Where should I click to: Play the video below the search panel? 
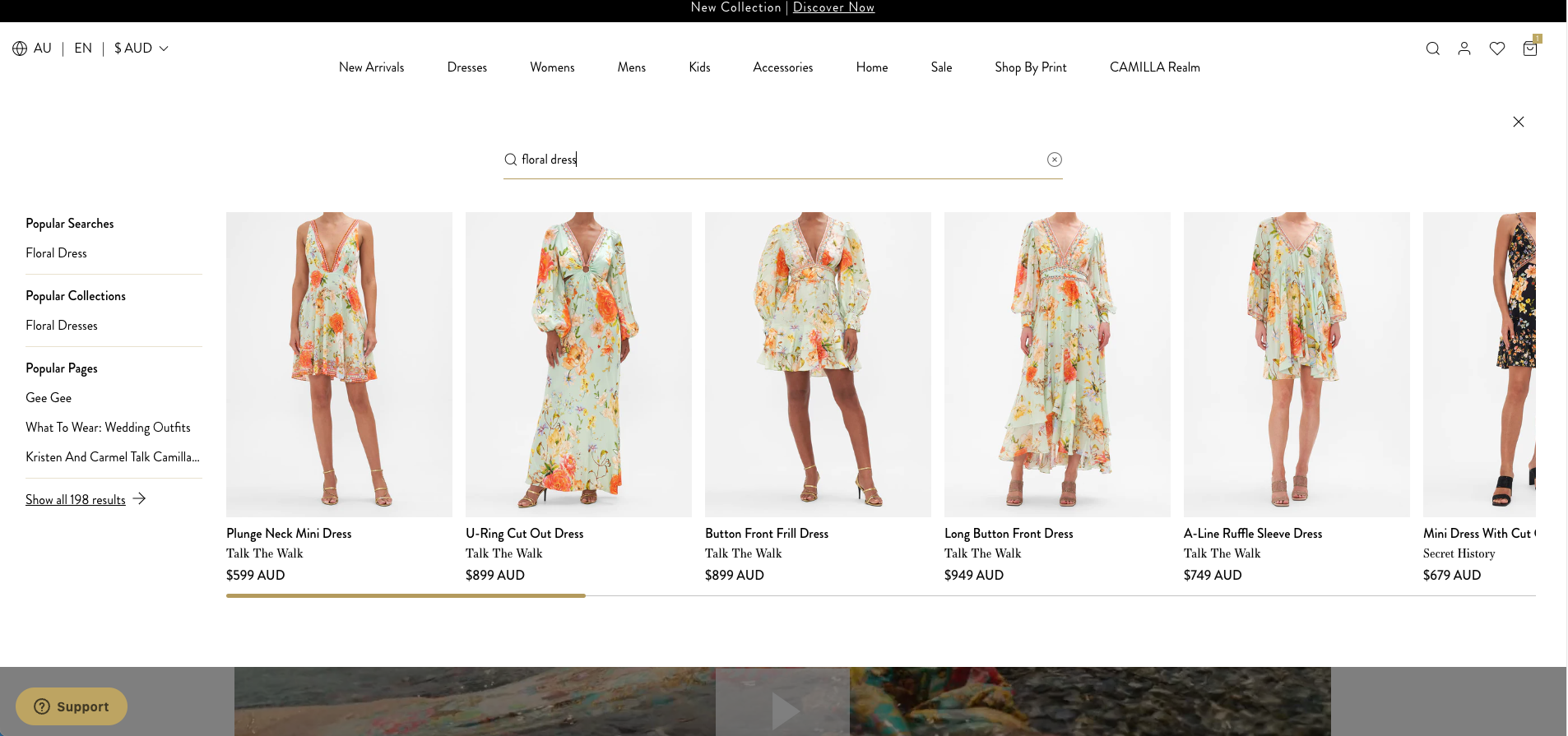pyautogui.click(x=784, y=711)
